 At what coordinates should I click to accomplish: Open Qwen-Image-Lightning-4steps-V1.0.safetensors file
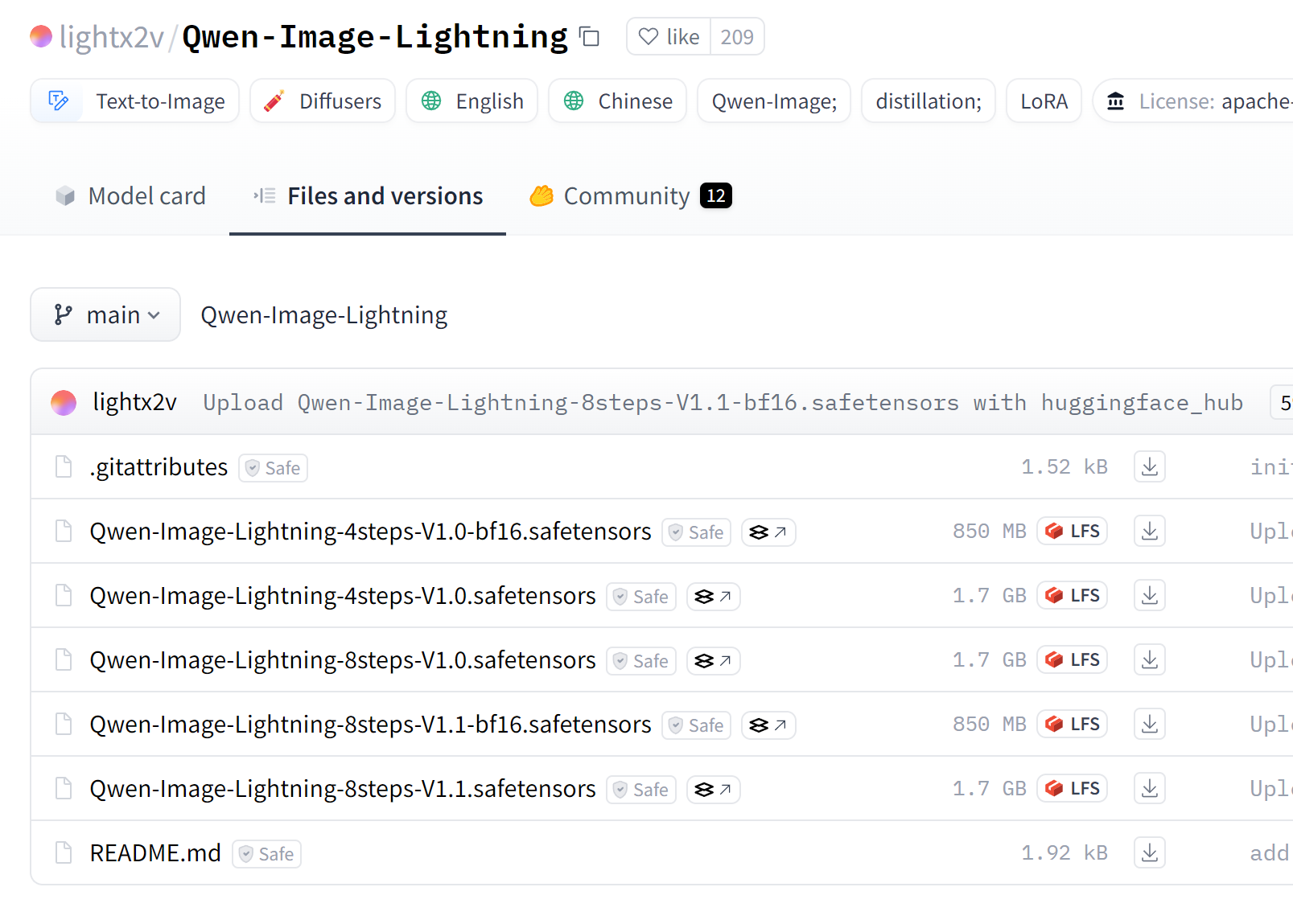coord(343,596)
